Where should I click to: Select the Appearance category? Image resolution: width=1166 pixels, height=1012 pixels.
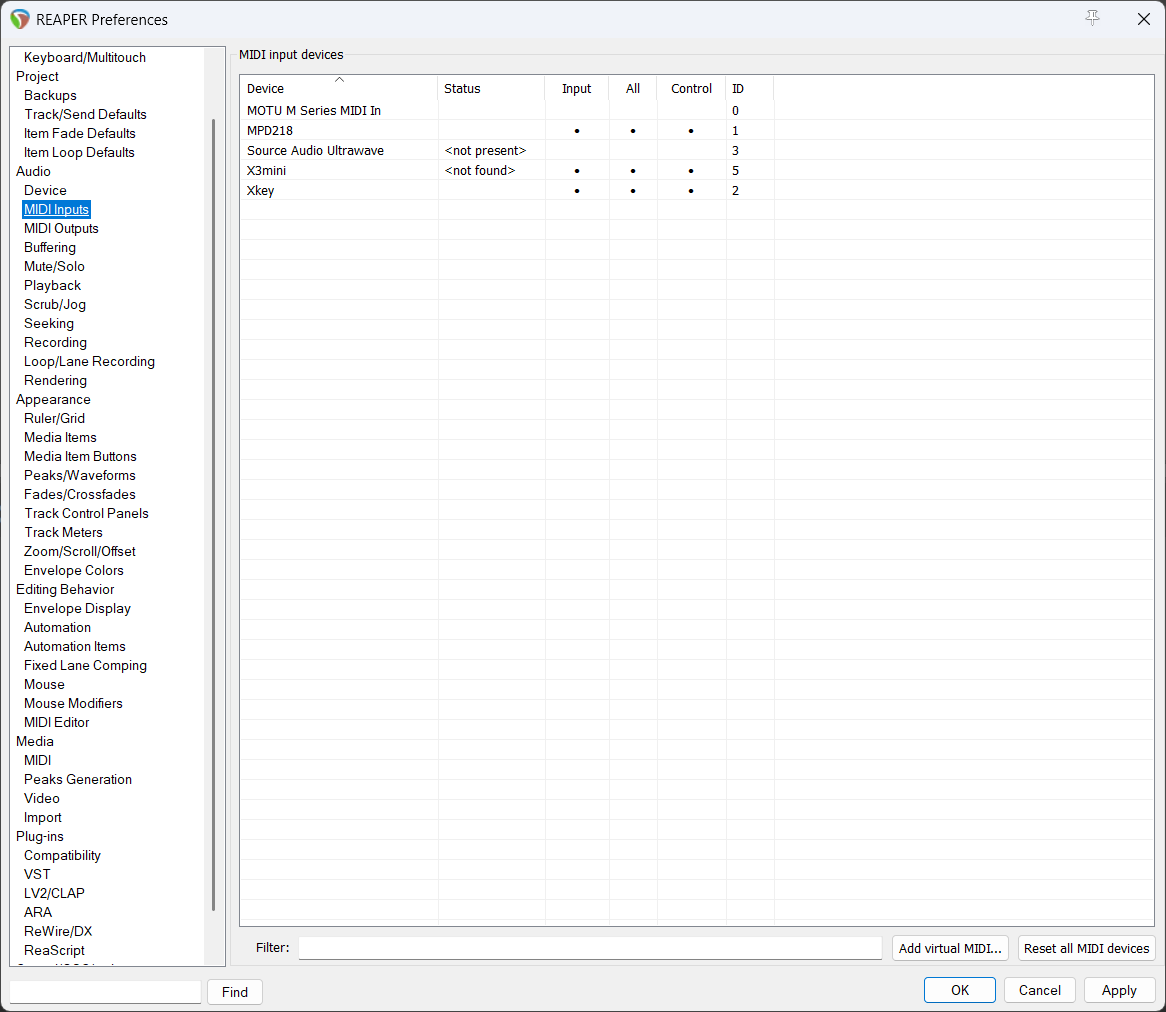53,399
